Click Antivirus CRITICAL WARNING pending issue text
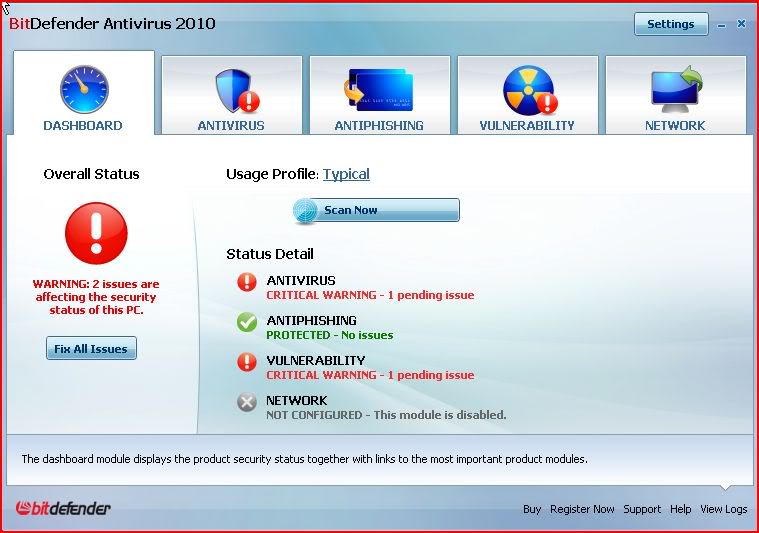The width and height of the screenshot is (759, 533). click(370, 295)
